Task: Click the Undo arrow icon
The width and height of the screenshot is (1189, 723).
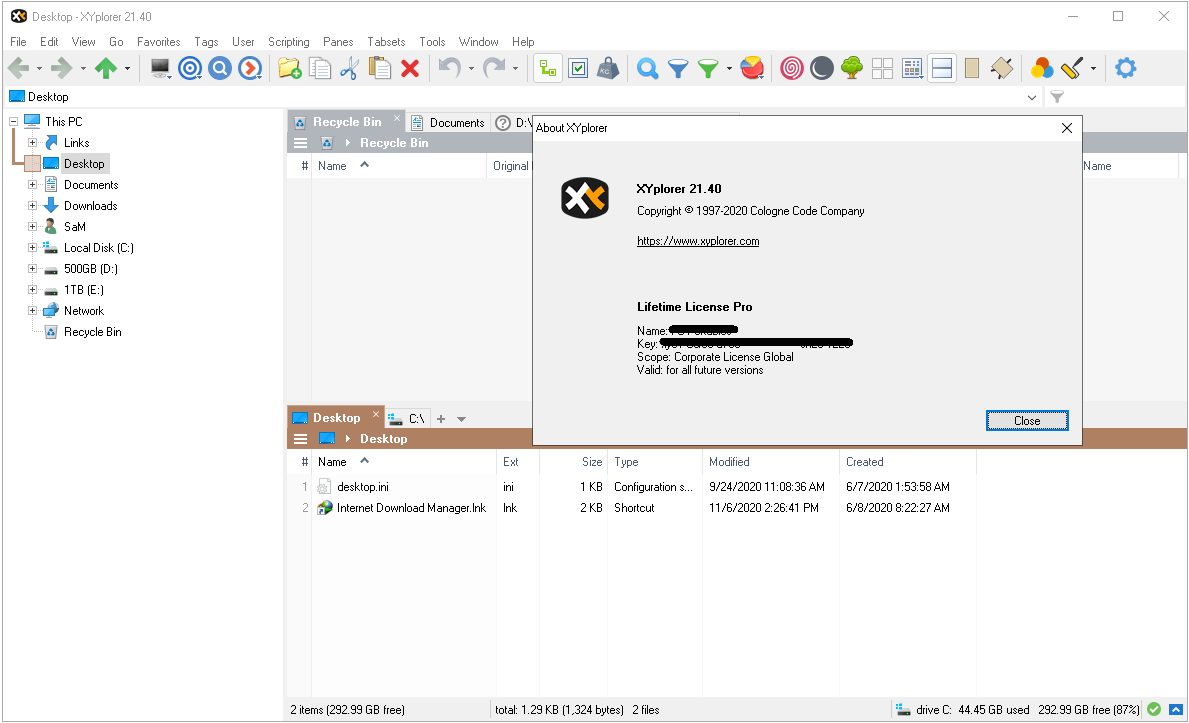Action: (x=450, y=68)
